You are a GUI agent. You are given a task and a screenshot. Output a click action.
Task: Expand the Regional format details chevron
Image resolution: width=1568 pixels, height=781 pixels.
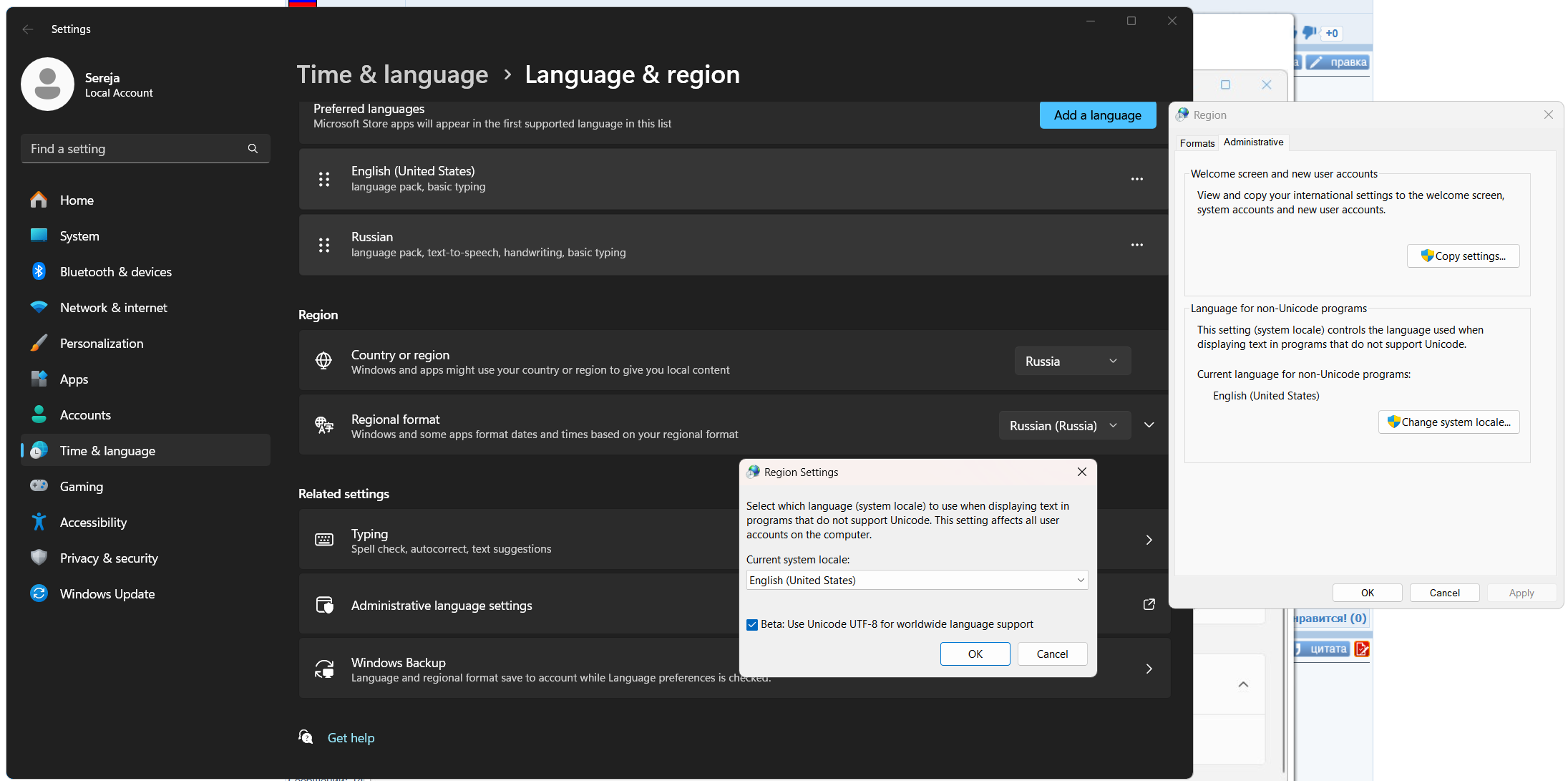(x=1149, y=425)
